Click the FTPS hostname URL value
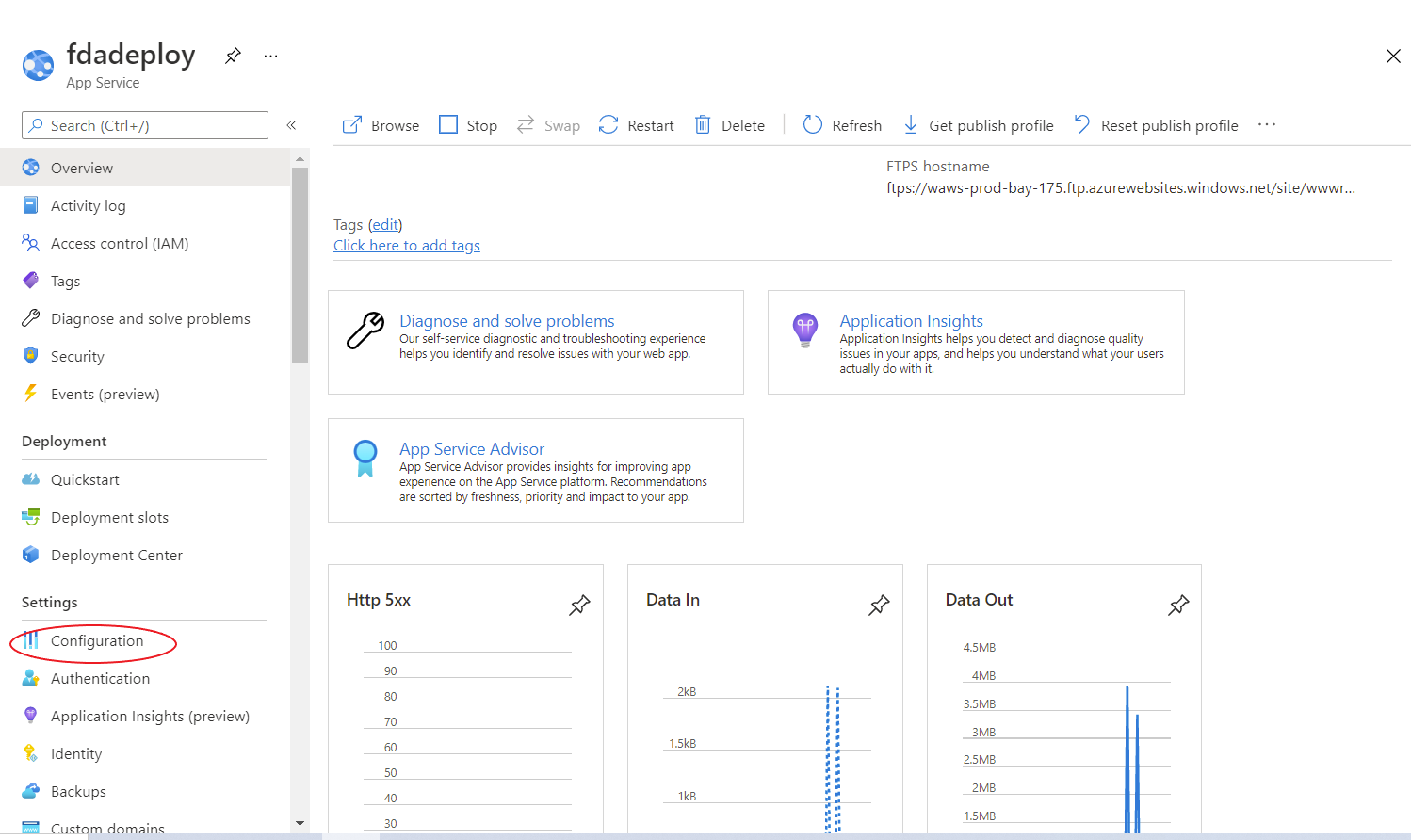This screenshot has height=840, width=1411. pos(1121,188)
